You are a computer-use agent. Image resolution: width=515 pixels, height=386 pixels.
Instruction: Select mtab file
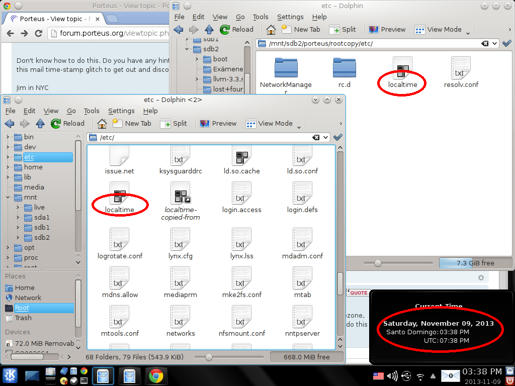point(302,283)
